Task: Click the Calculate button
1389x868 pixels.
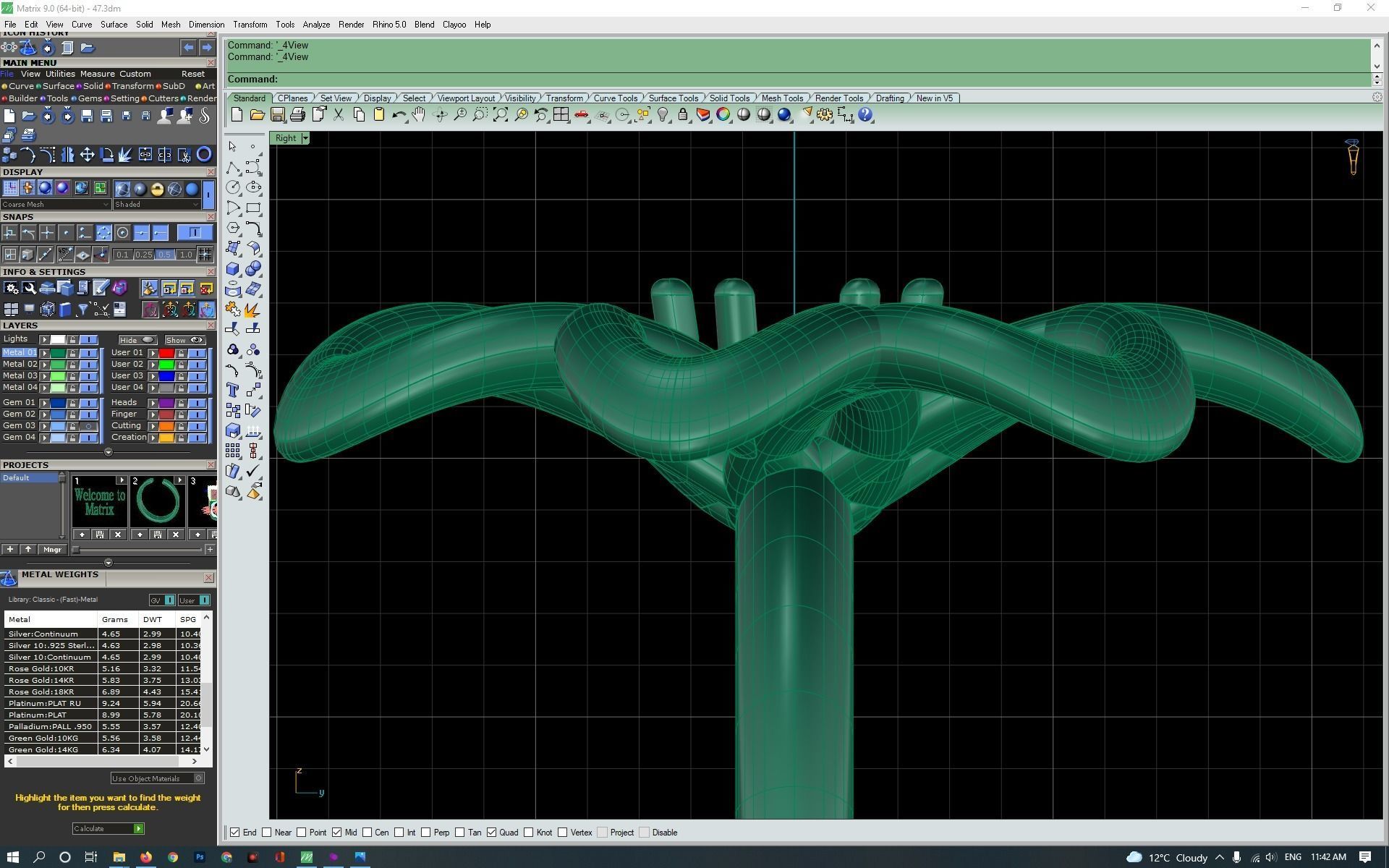Action: click(109, 829)
